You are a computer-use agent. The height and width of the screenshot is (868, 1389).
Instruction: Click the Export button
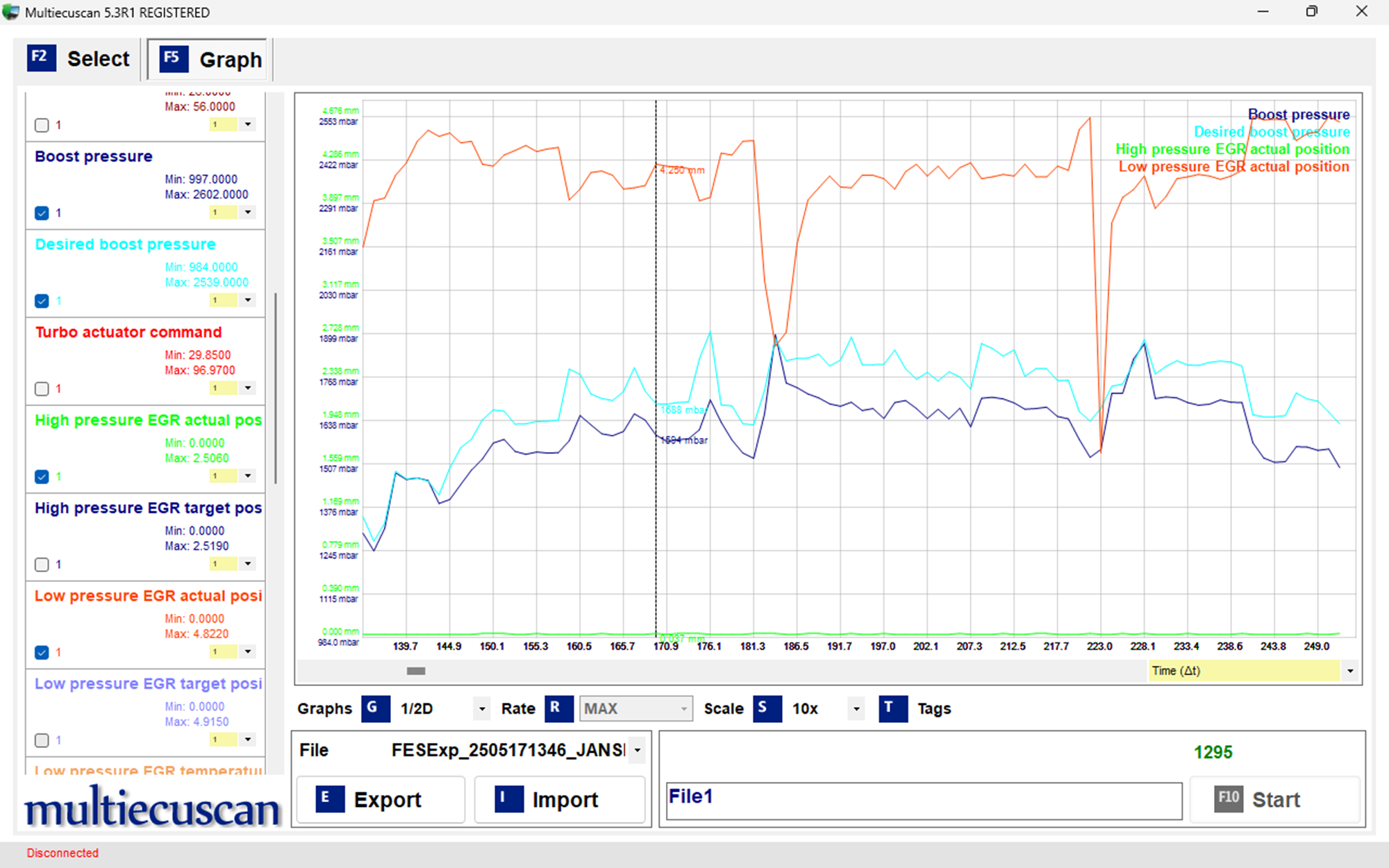(381, 799)
